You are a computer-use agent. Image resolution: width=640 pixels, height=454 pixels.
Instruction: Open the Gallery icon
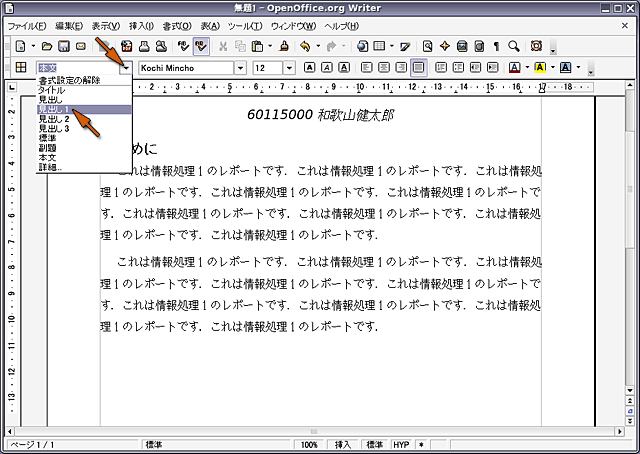click(x=462, y=46)
